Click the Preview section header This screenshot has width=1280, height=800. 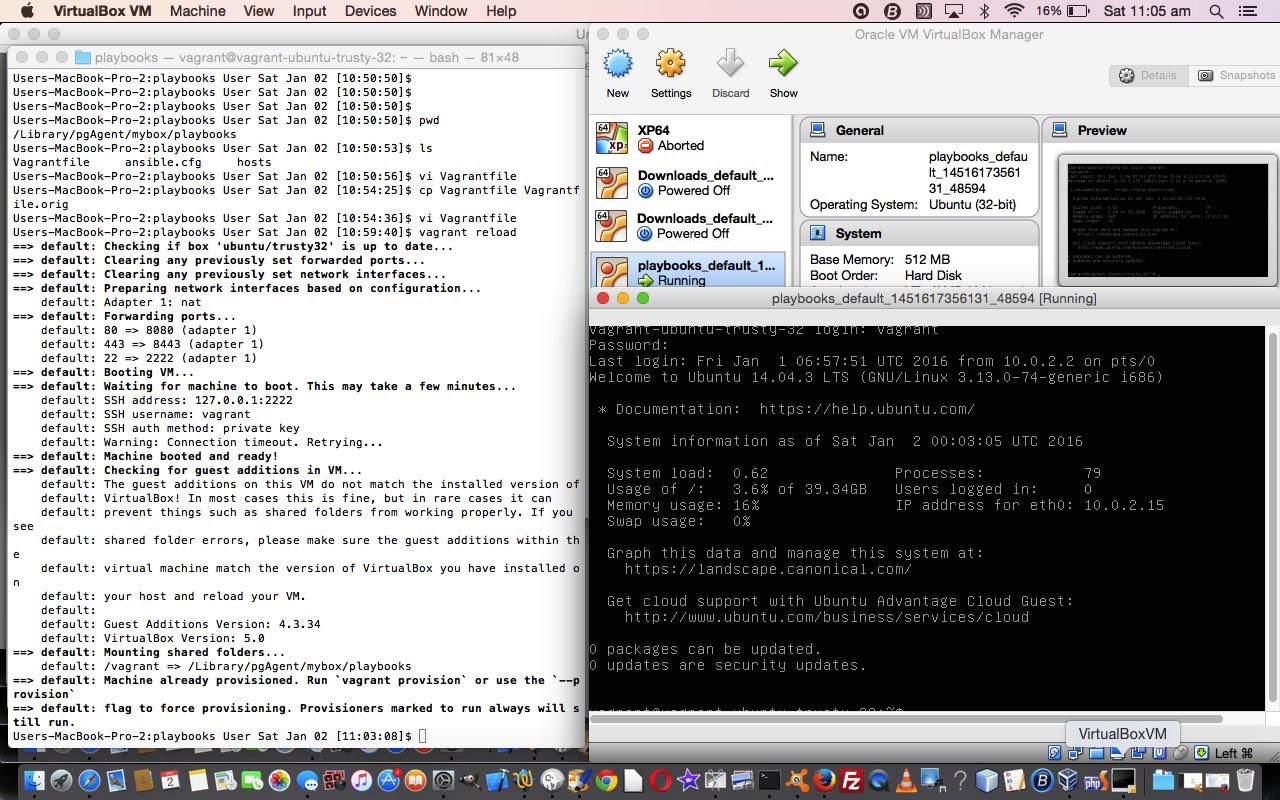[1161, 130]
